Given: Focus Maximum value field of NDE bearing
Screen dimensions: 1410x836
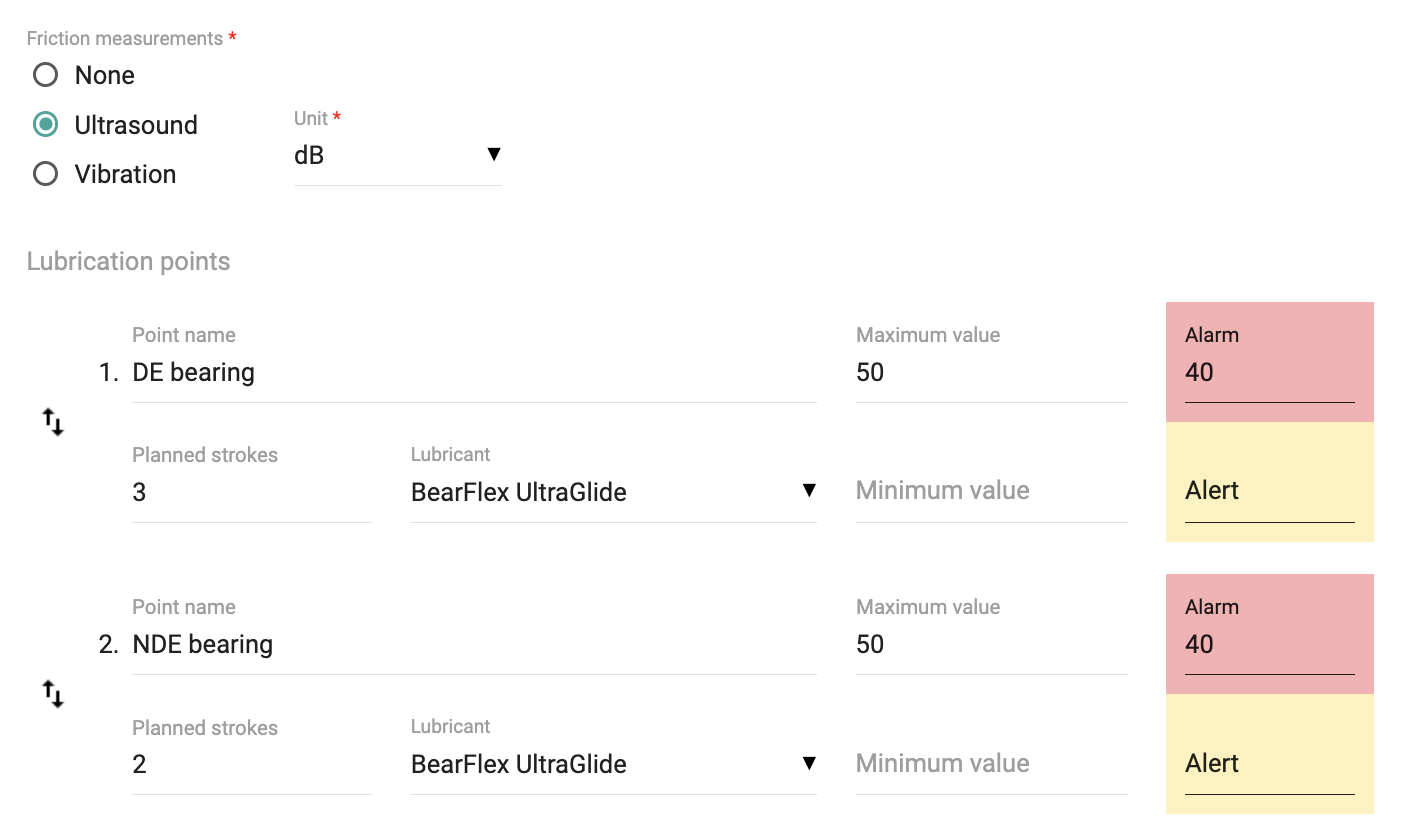Looking at the screenshot, I should tap(992, 645).
